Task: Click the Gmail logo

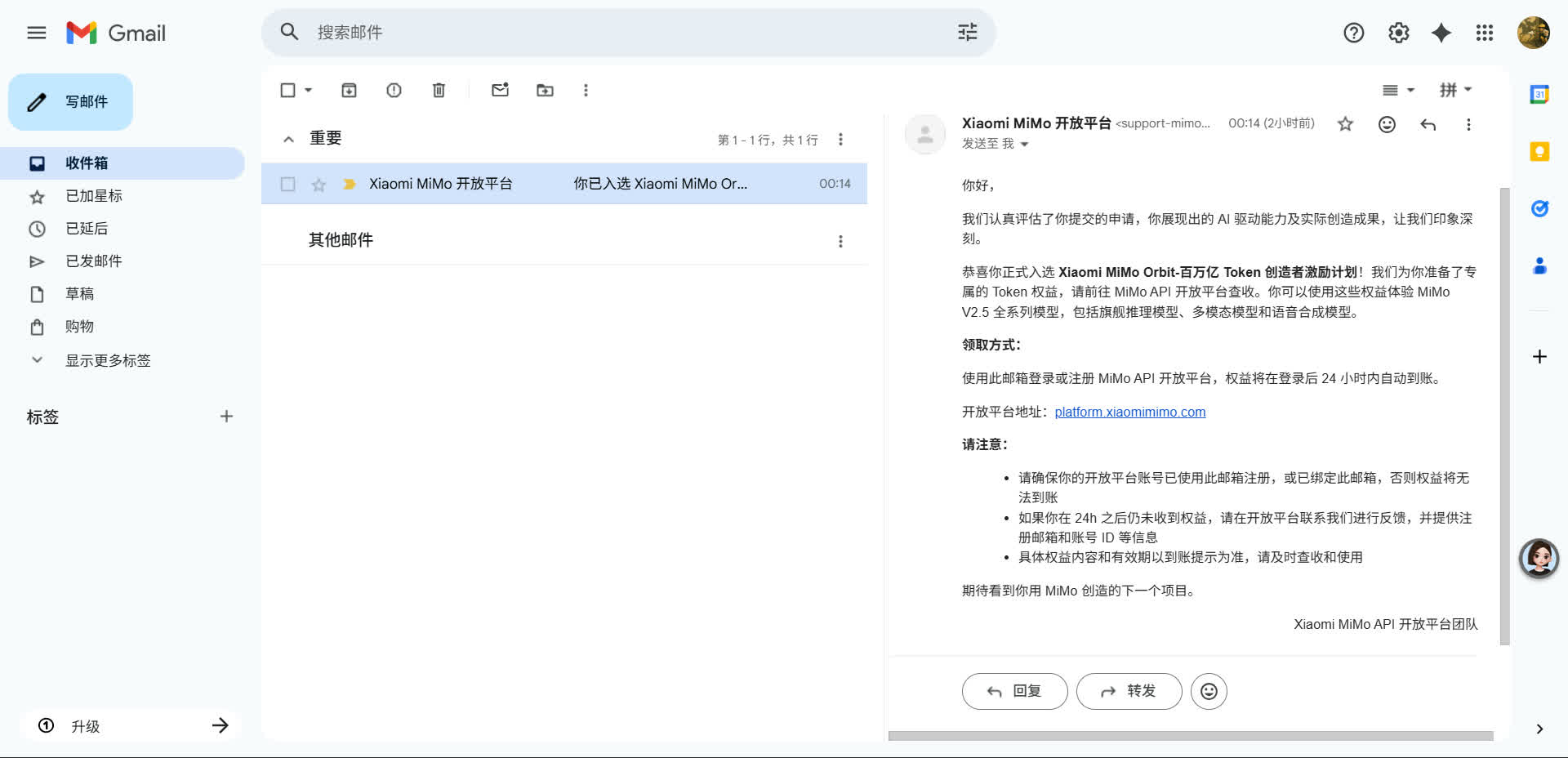Action: (116, 33)
